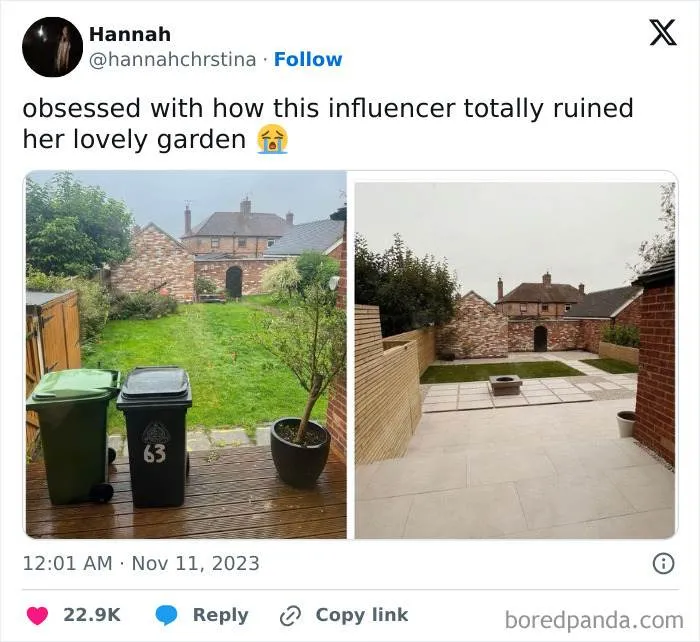Click the X logo icon
700x642 pixels.
tap(663, 33)
